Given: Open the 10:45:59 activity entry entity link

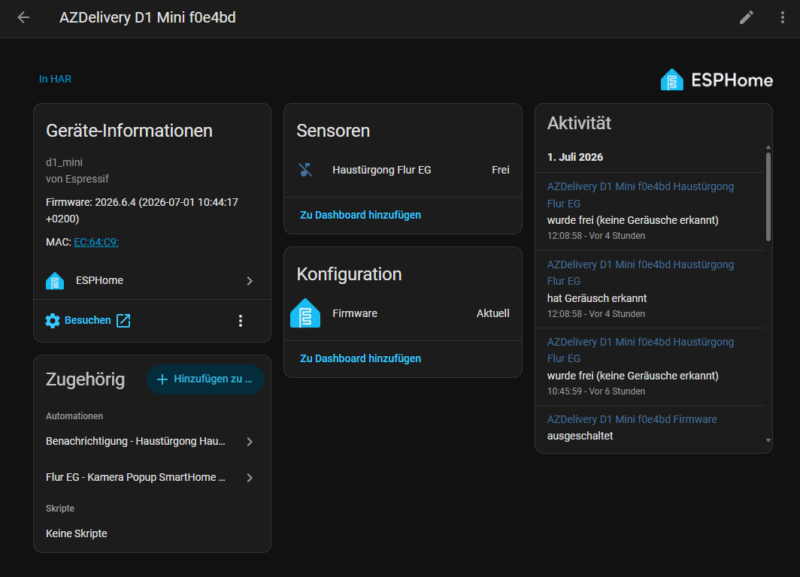Looking at the screenshot, I should coord(640,350).
